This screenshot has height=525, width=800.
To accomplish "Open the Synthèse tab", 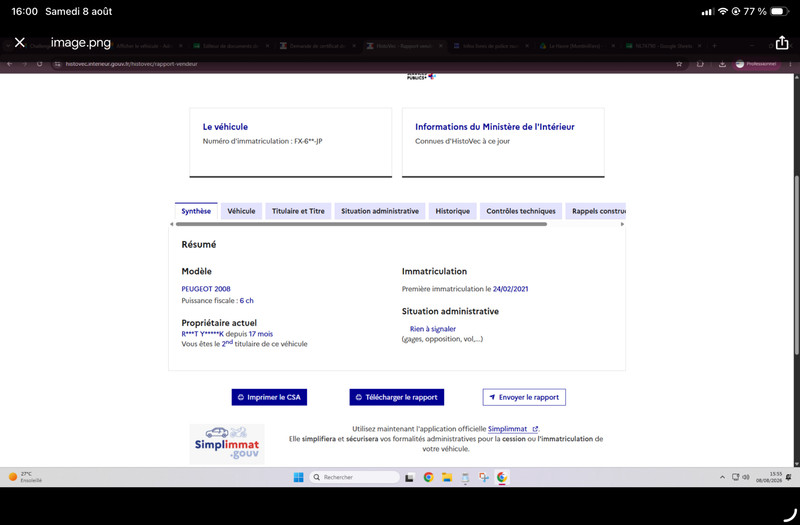I will (x=196, y=211).
